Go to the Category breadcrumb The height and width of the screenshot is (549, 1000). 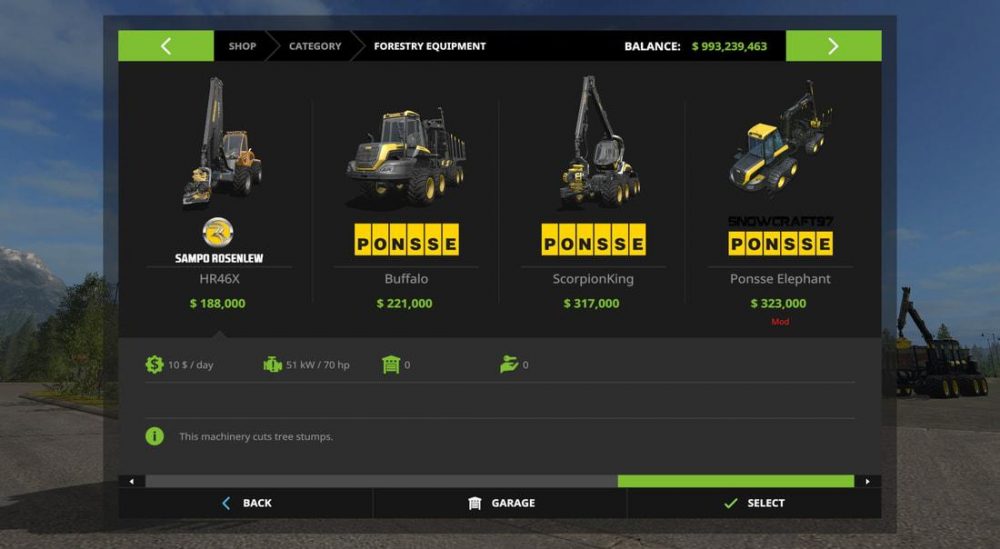315,46
